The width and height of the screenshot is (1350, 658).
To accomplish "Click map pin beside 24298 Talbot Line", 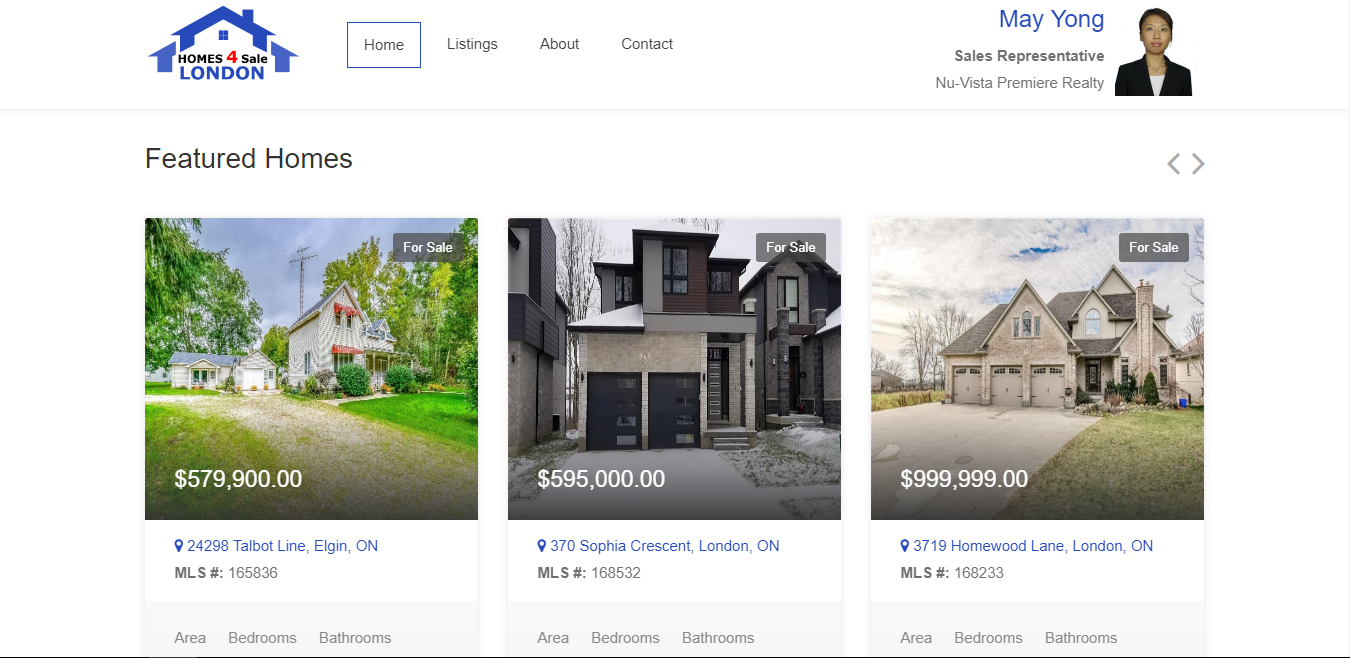I will [179, 546].
